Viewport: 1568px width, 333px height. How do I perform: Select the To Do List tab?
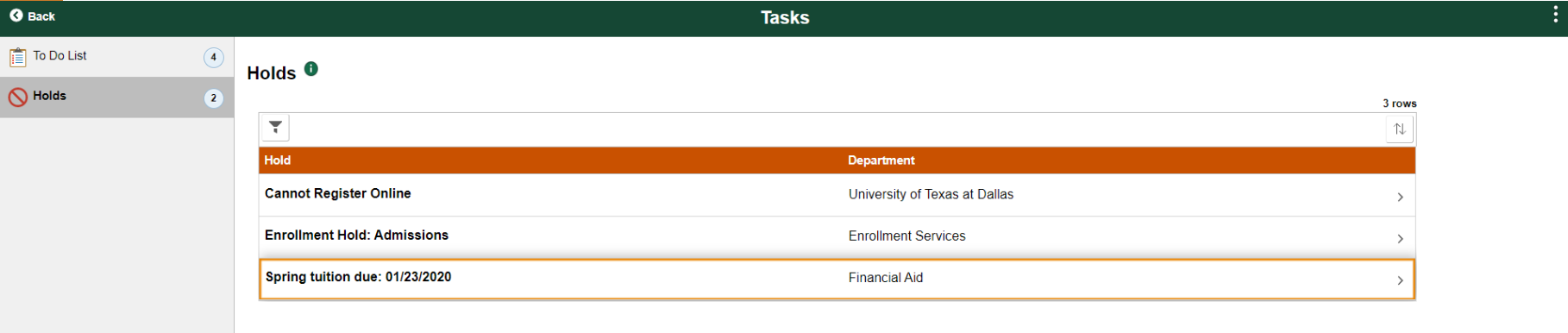click(x=116, y=57)
